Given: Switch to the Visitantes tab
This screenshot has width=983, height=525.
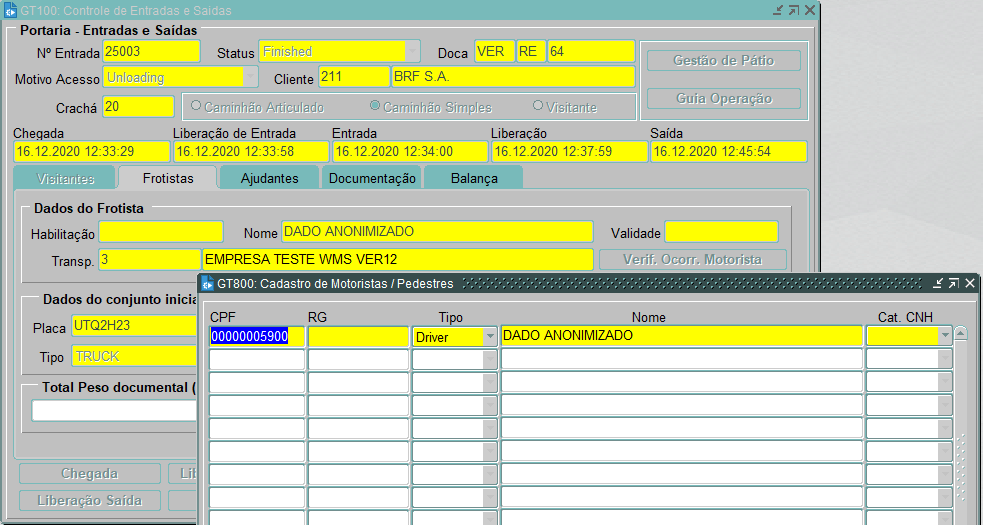Looking at the screenshot, I should pos(65,178).
